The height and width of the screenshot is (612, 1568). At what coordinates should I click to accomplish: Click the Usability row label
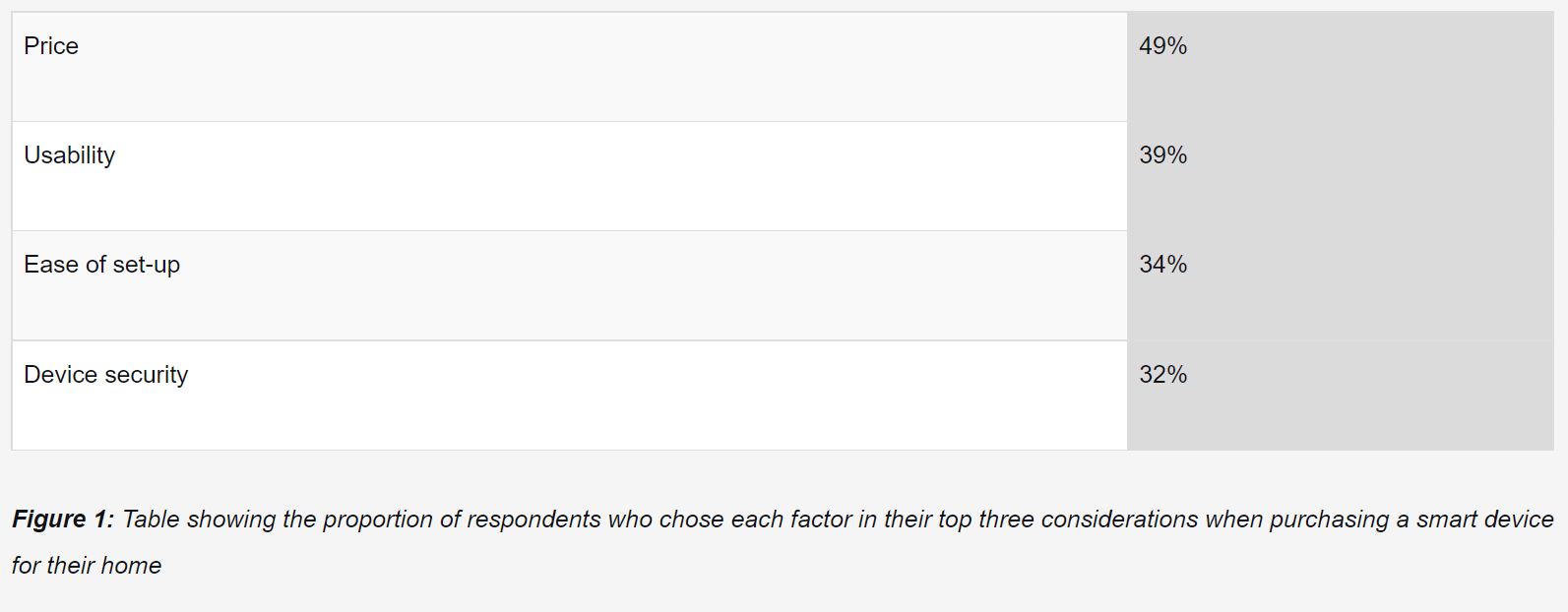[x=69, y=155]
